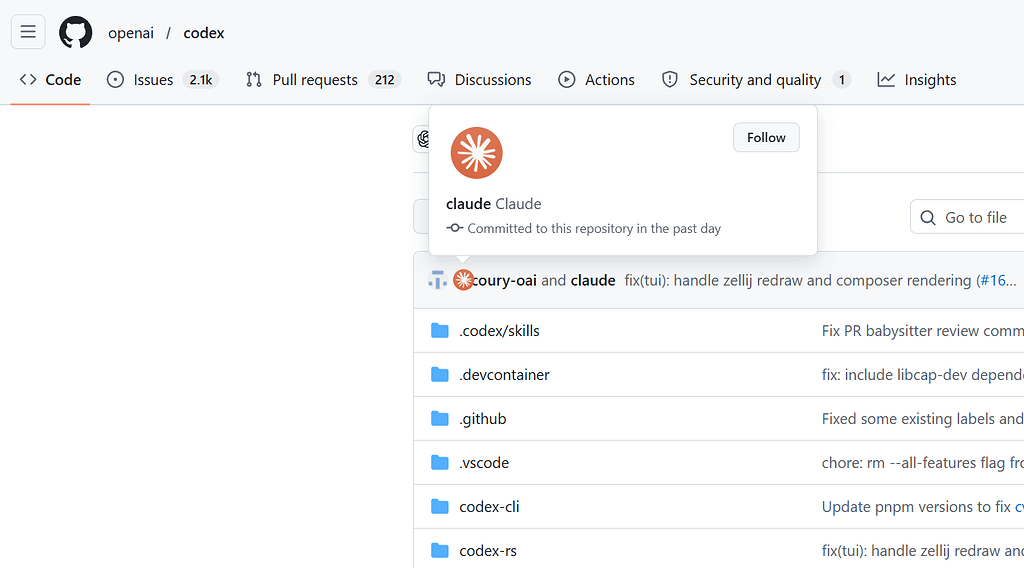Click the Insights graph icon
The height and width of the screenshot is (568, 1024).
coord(886,80)
